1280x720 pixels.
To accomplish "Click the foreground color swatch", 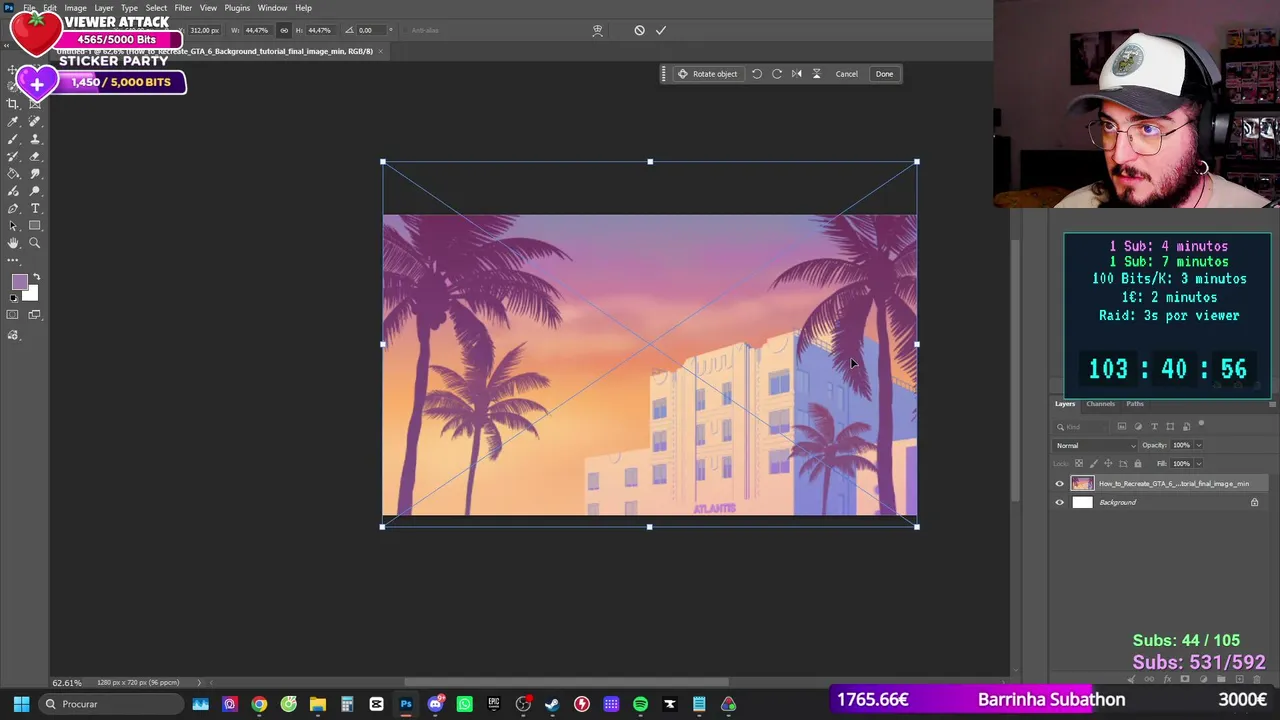I will [18, 282].
